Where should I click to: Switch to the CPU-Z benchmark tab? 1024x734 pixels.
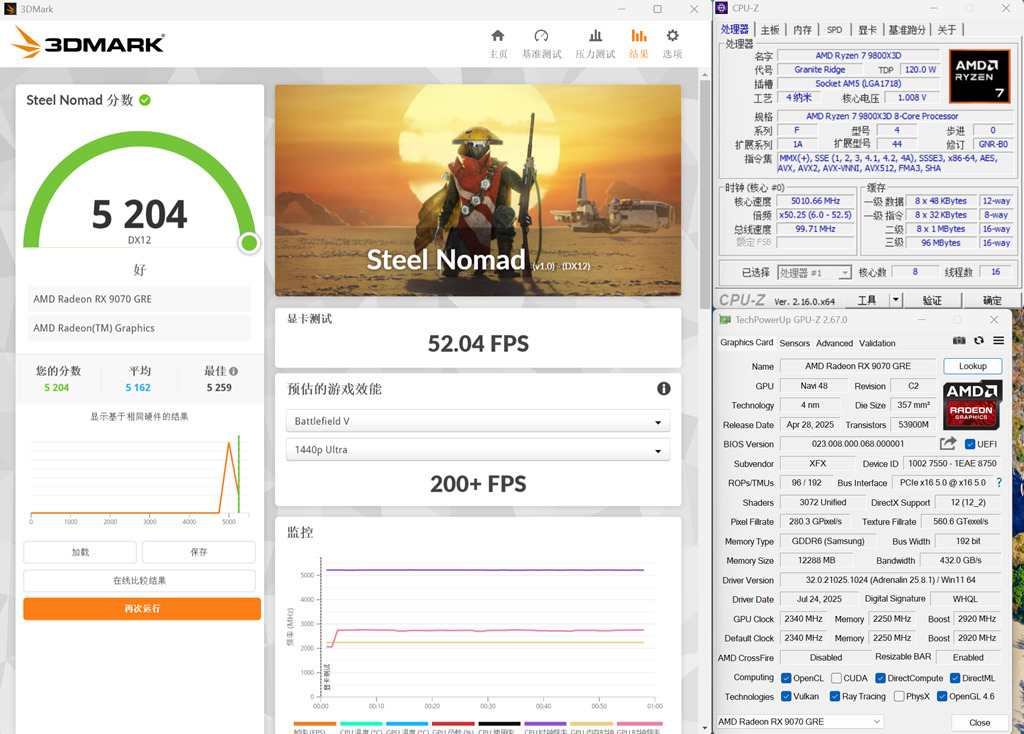(907, 29)
